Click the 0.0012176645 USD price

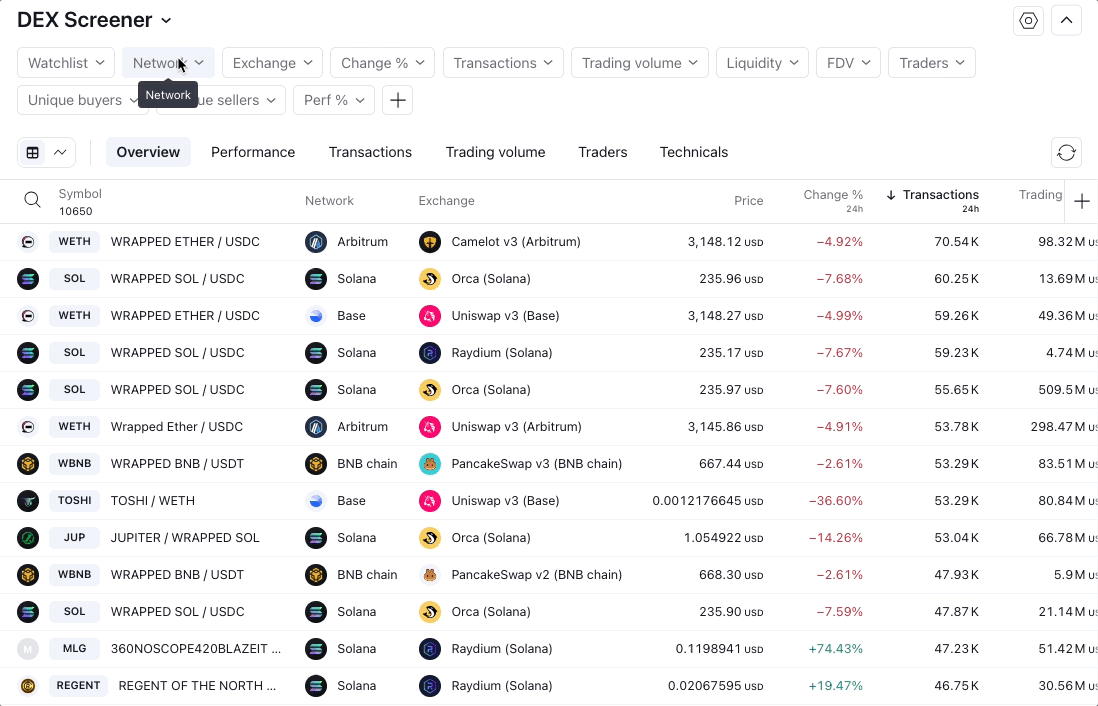coord(707,501)
